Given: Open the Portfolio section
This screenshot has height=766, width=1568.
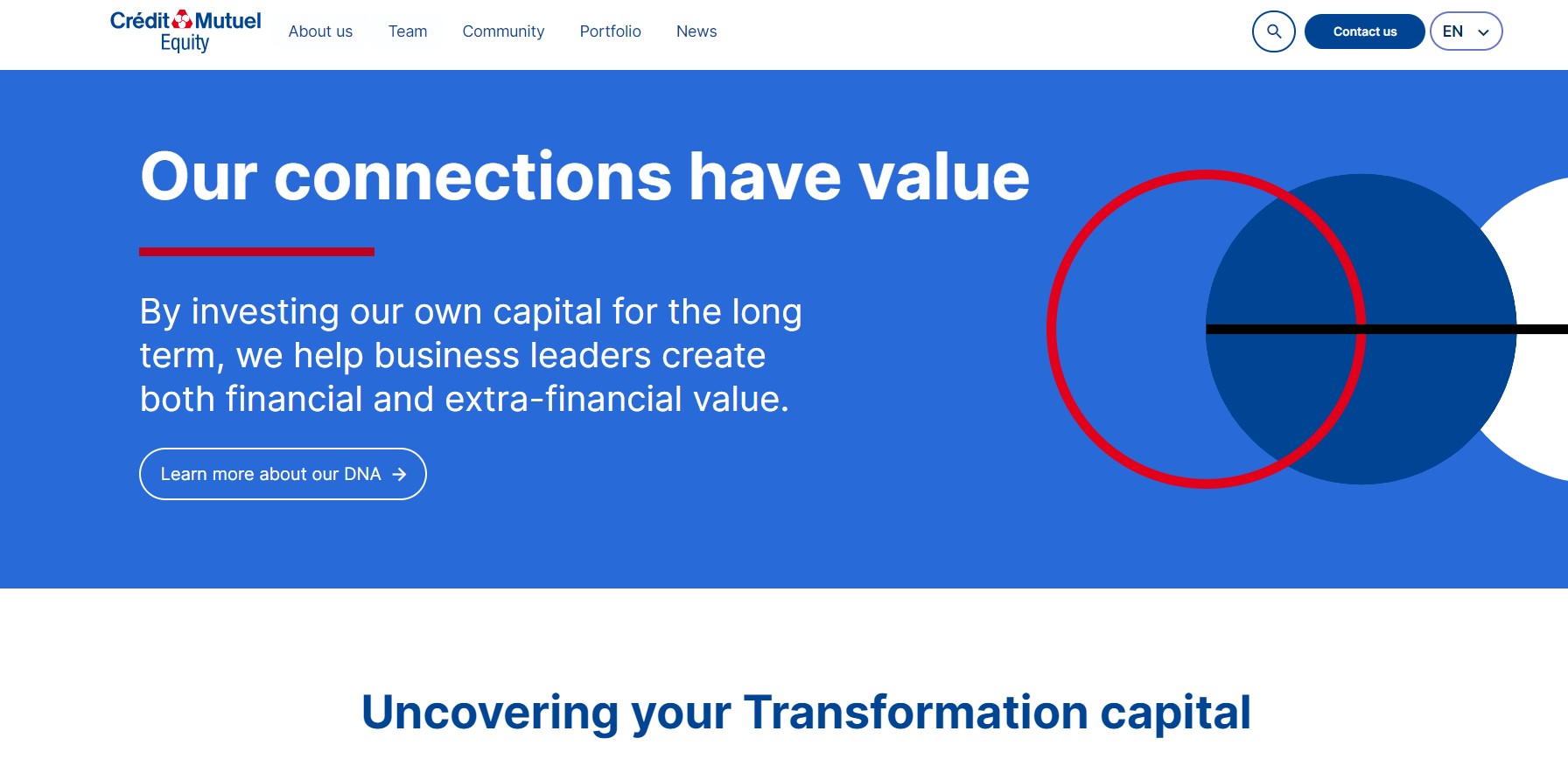Looking at the screenshot, I should click(x=610, y=31).
